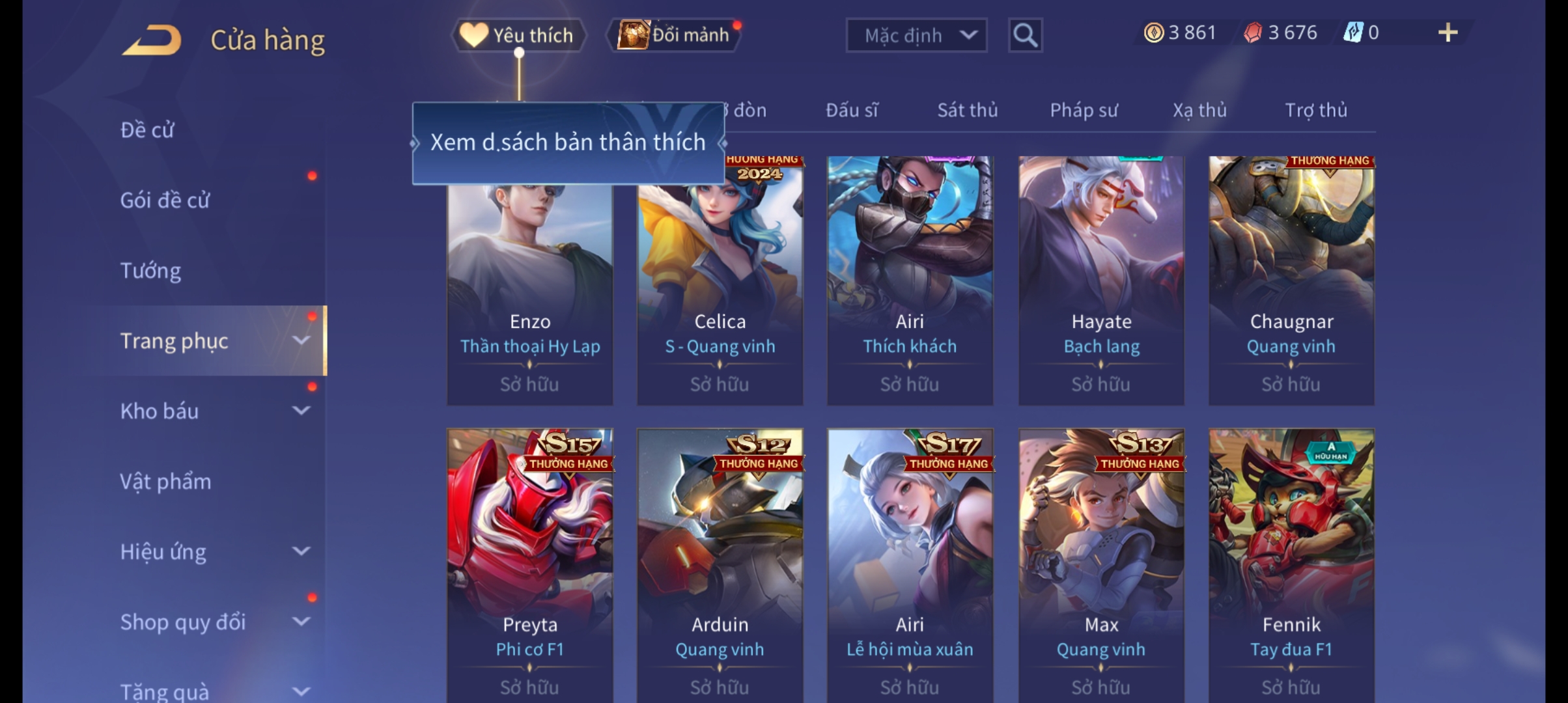This screenshot has height=703, width=1568.
Task: Switch to the Sát thủ tab
Action: 967,110
